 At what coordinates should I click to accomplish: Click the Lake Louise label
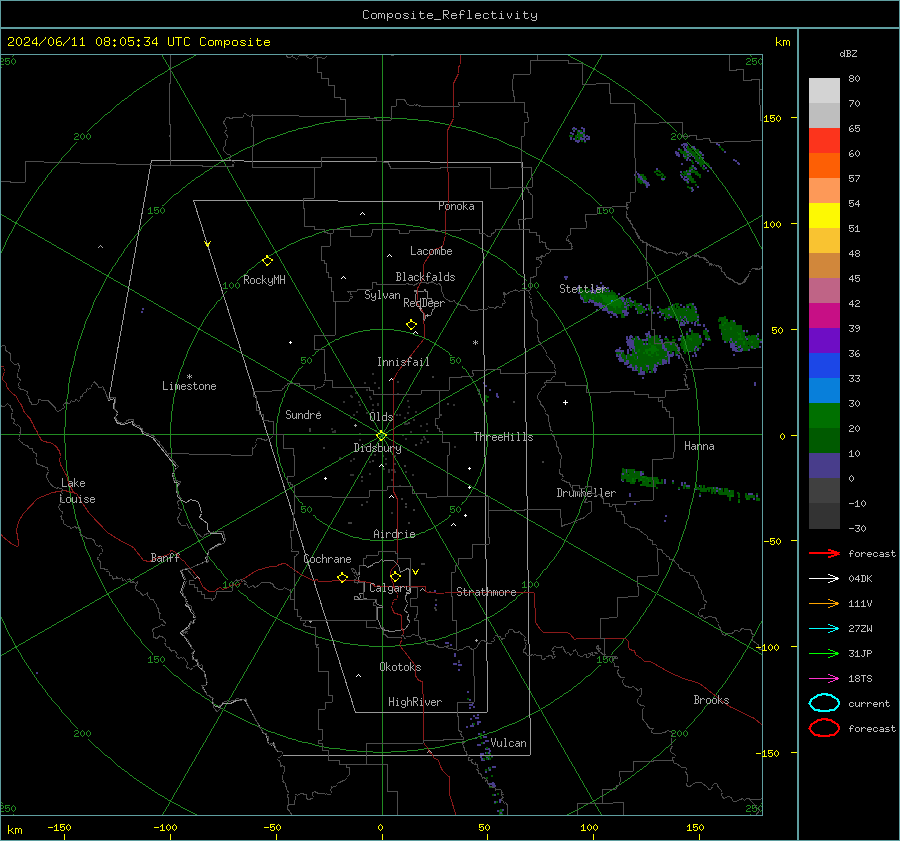pos(77,491)
